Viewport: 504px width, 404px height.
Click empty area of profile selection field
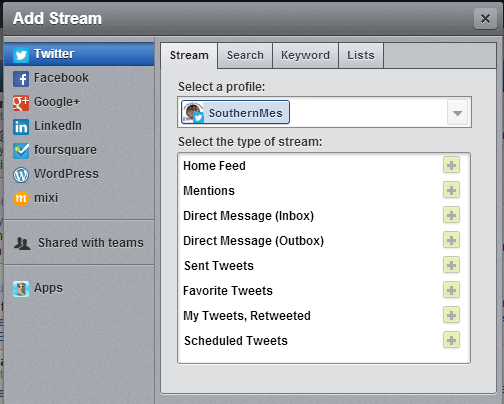coord(367,113)
